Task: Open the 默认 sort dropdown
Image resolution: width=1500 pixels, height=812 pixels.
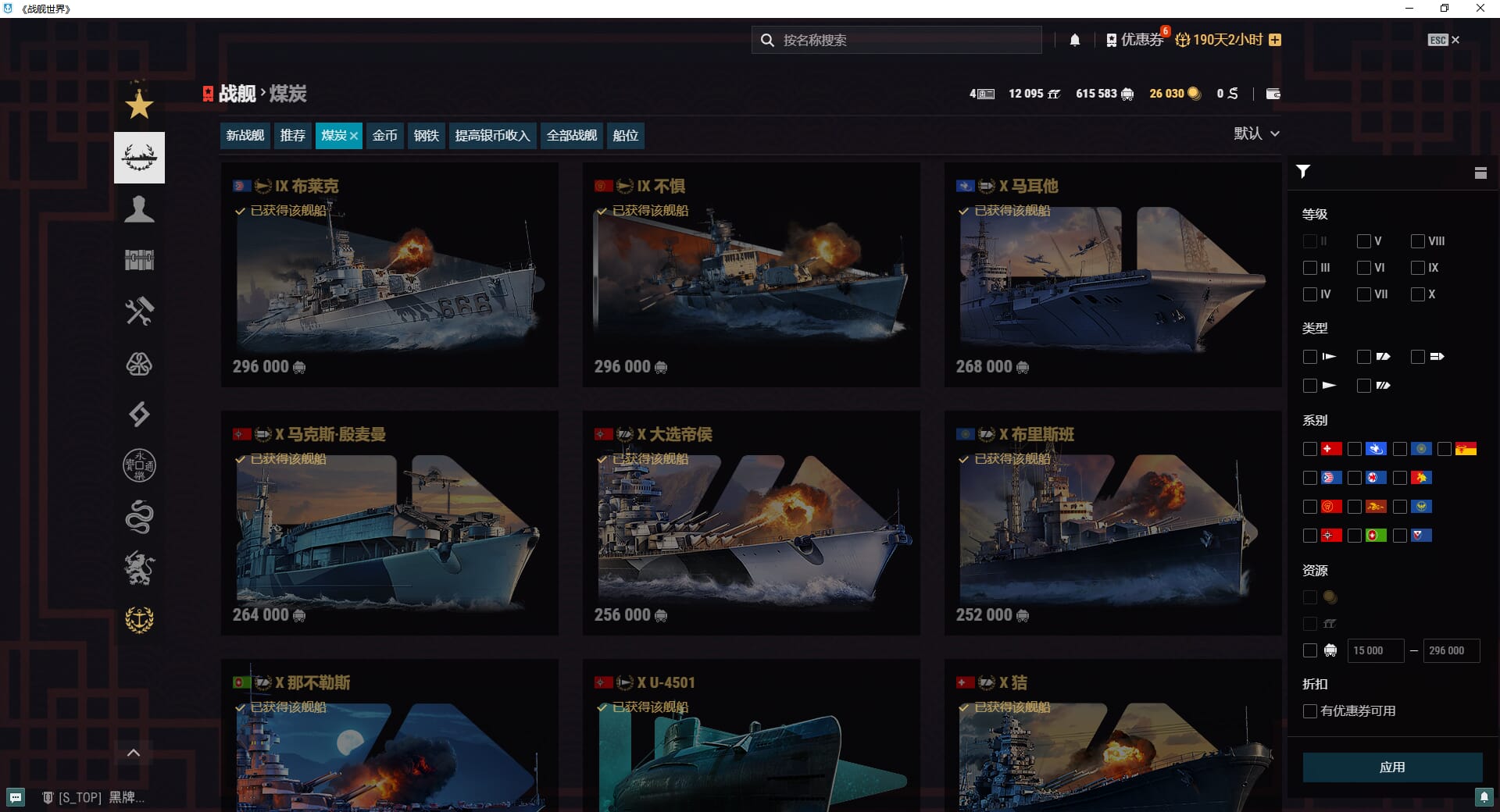Action: (x=1255, y=134)
